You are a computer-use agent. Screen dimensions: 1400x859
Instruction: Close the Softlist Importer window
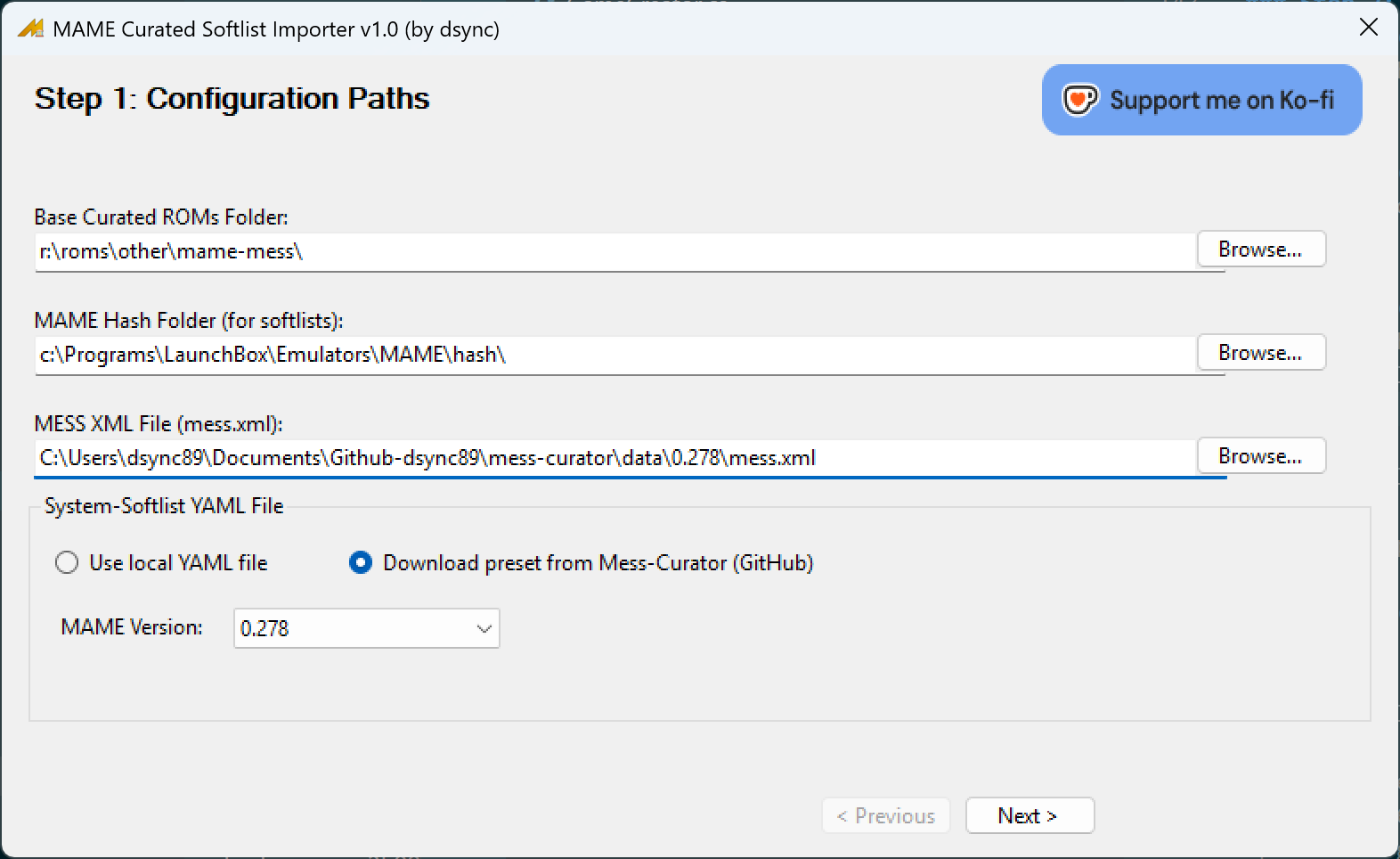pos(1369,28)
